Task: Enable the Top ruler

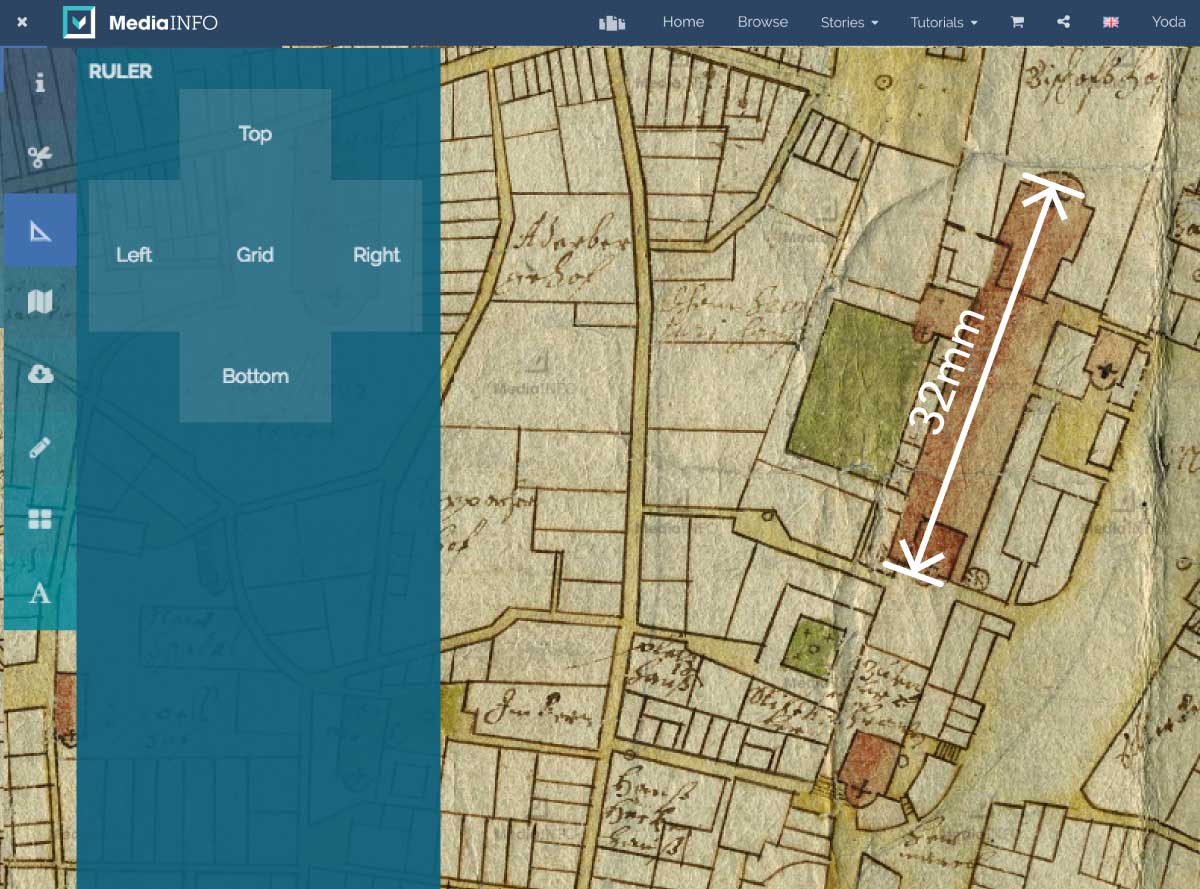Action: point(255,134)
